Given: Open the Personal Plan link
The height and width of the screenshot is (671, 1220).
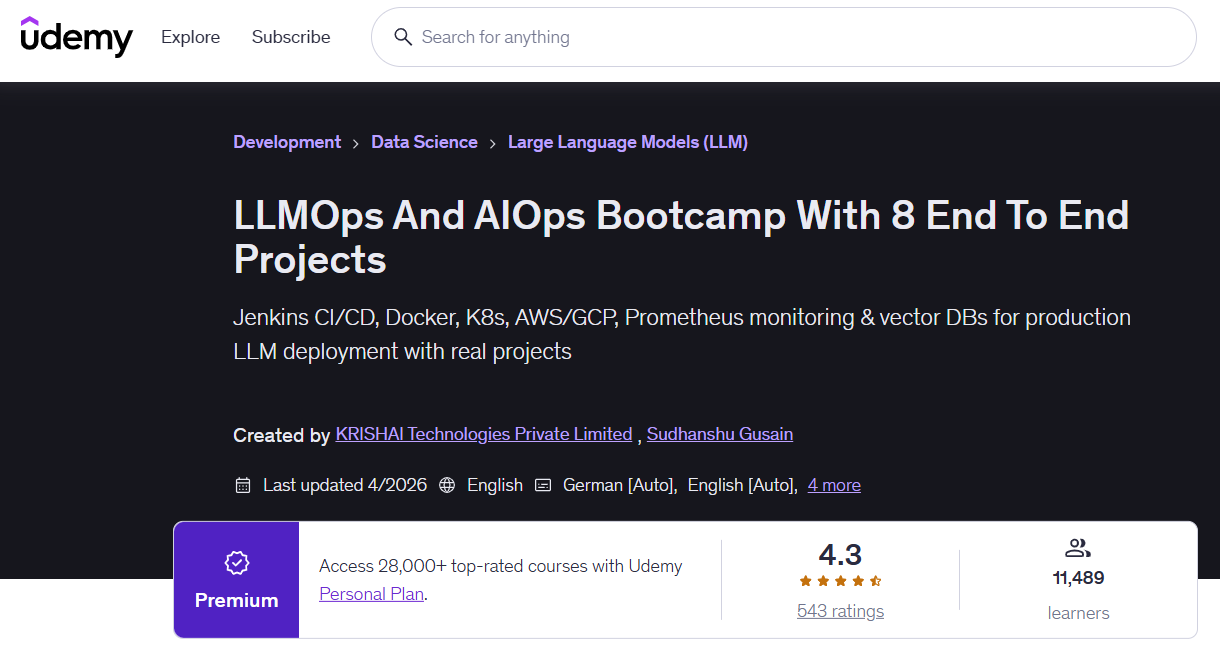Looking at the screenshot, I should (x=372, y=594).
